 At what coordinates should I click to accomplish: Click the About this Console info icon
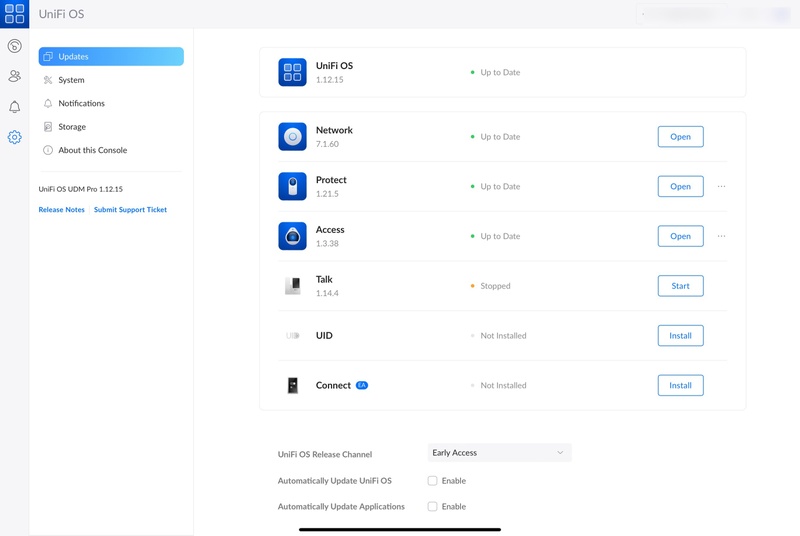click(48, 150)
